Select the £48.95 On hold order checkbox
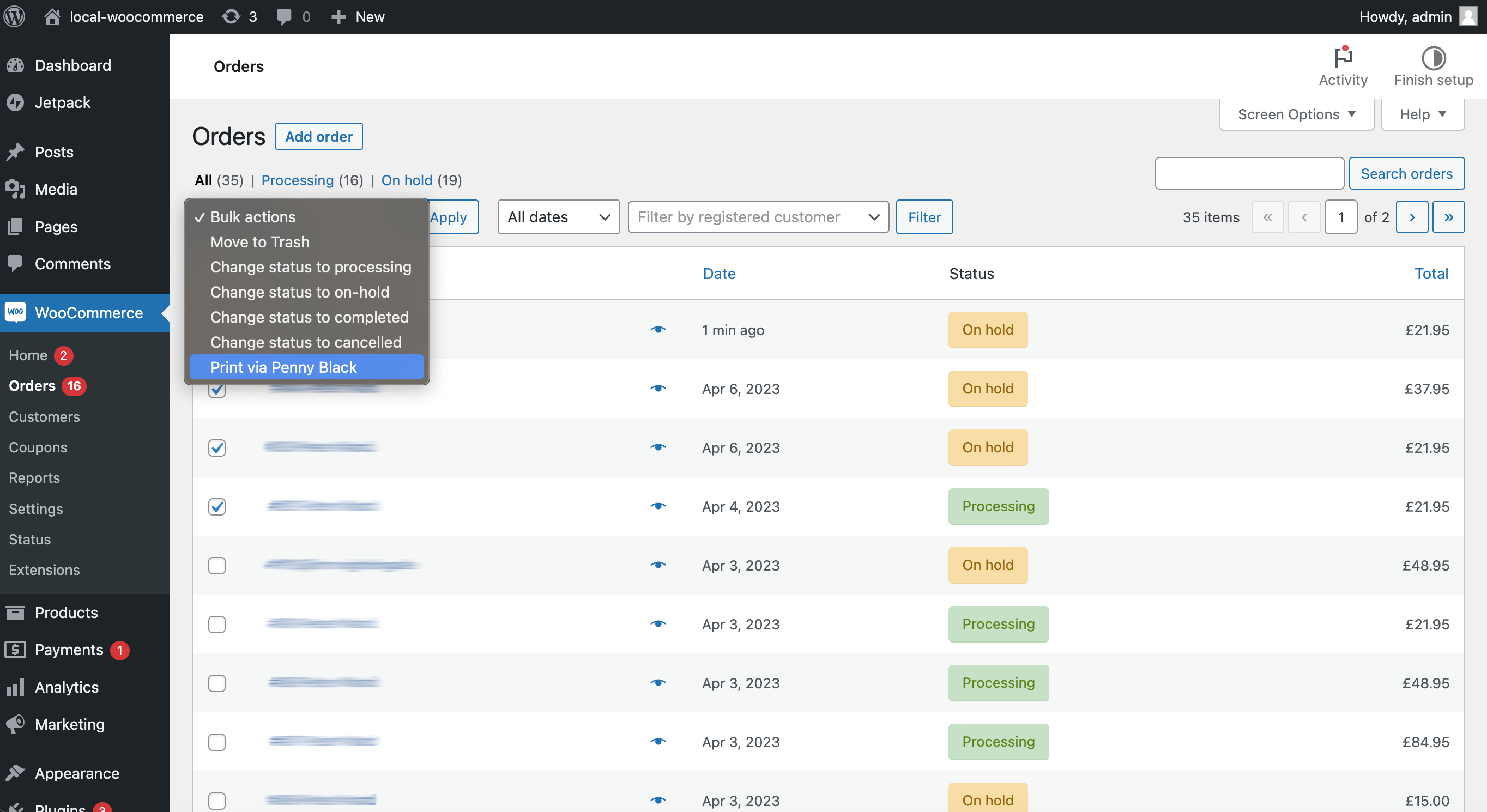 tap(217, 566)
